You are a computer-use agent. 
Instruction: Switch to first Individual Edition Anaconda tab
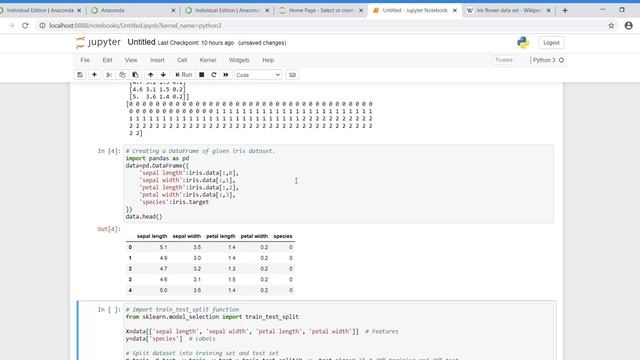click(40, 10)
